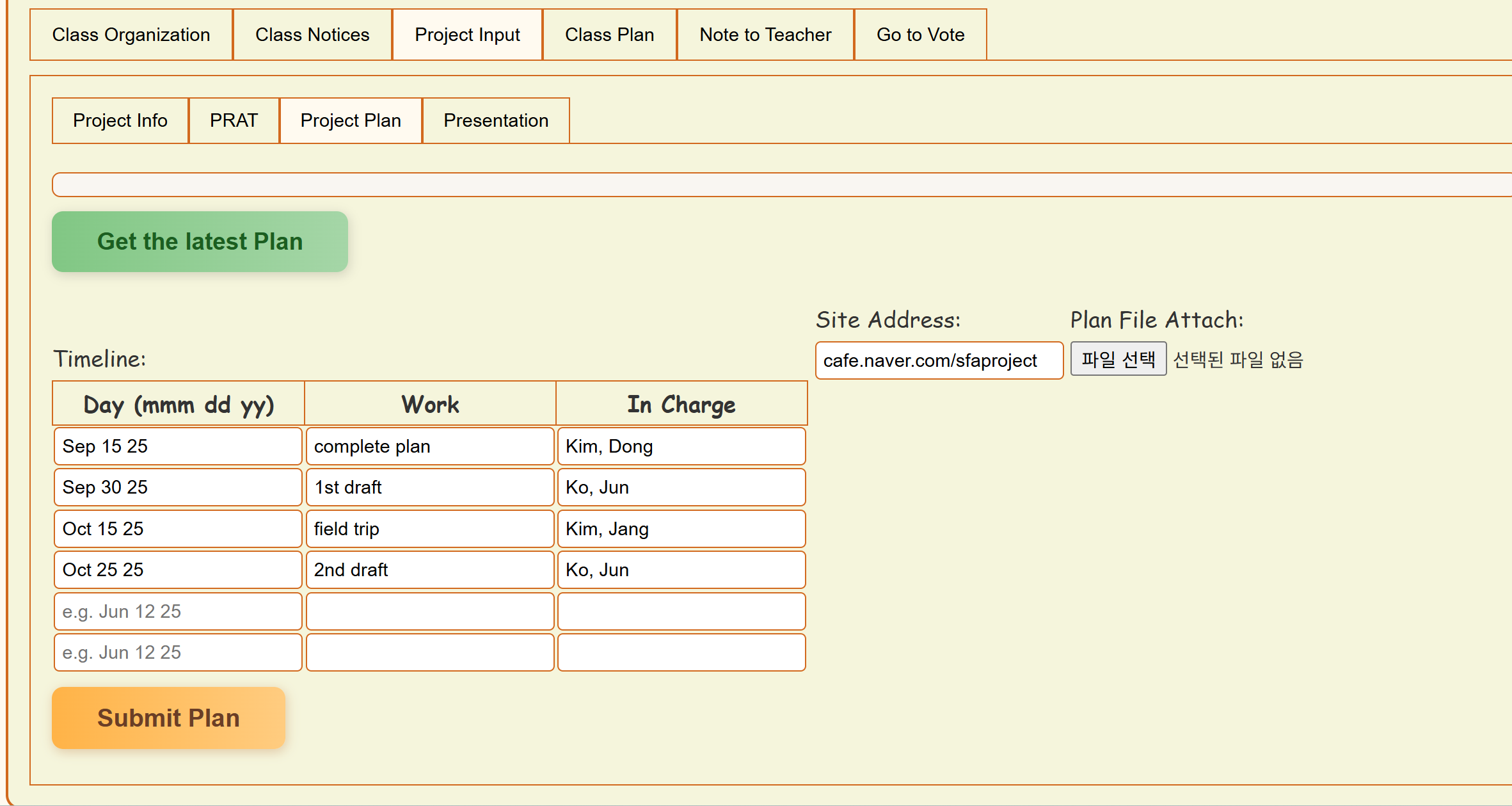
Task: Click the Oct 25 25 day field
Action: click(x=178, y=570)
